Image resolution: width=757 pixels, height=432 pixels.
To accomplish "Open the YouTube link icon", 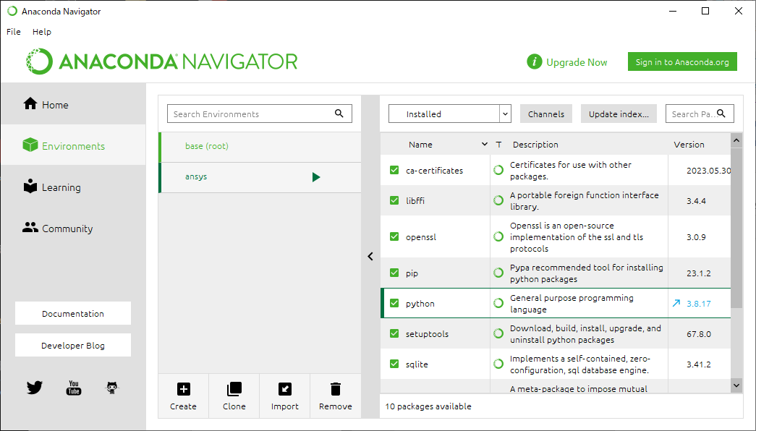I will (x=73, y=387).
